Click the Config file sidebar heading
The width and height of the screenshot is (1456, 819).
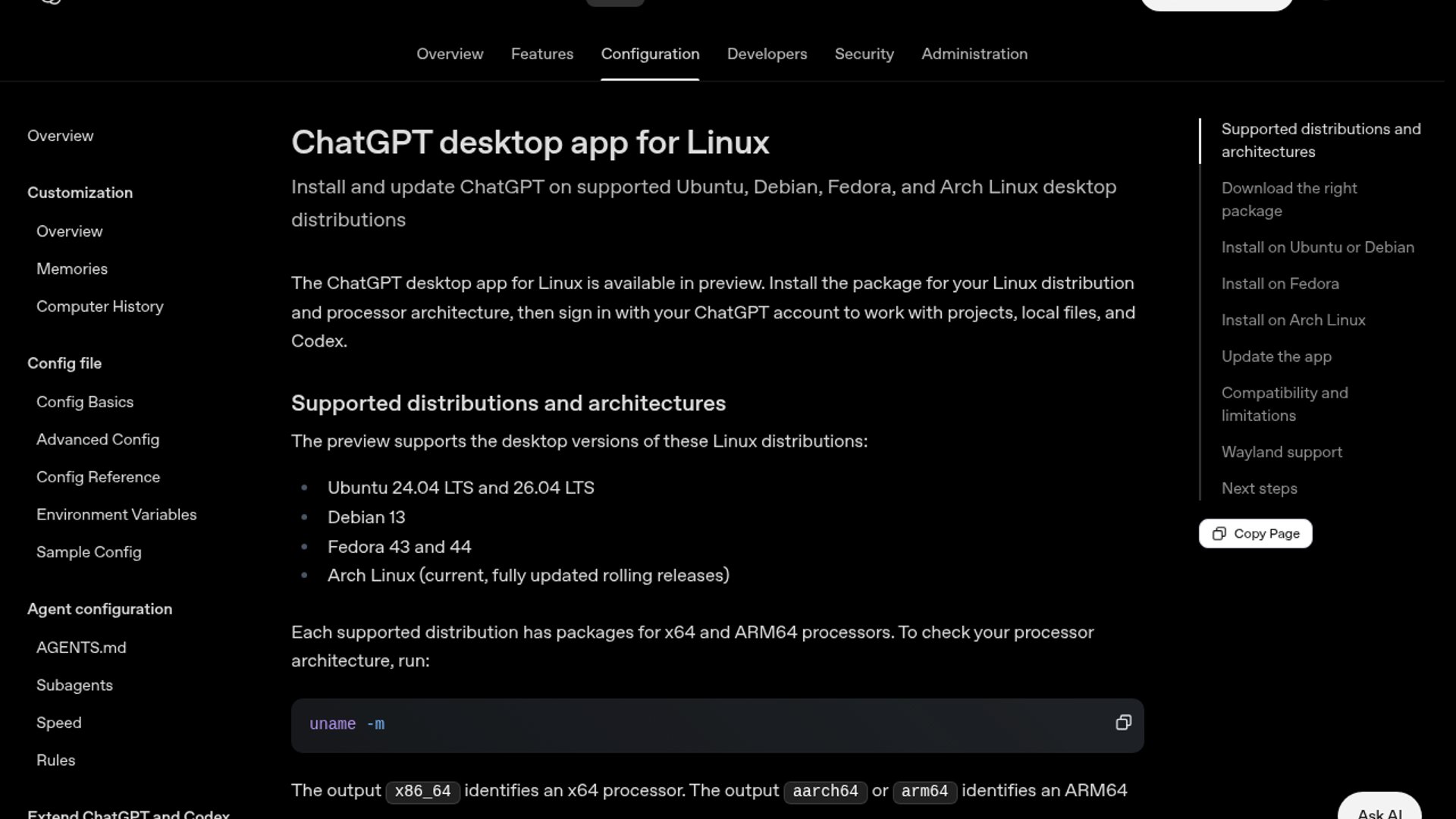pyautogui.click(x=64, y=363)
